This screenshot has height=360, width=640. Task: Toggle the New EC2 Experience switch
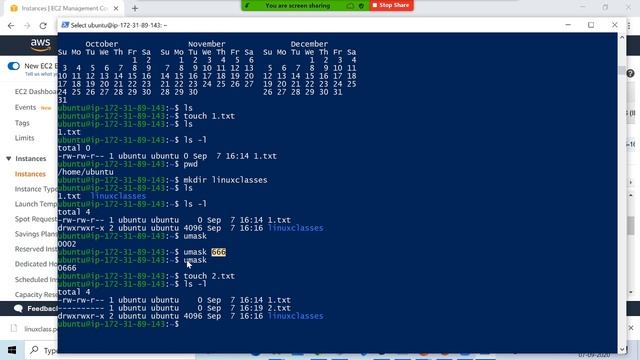point(13,66)
